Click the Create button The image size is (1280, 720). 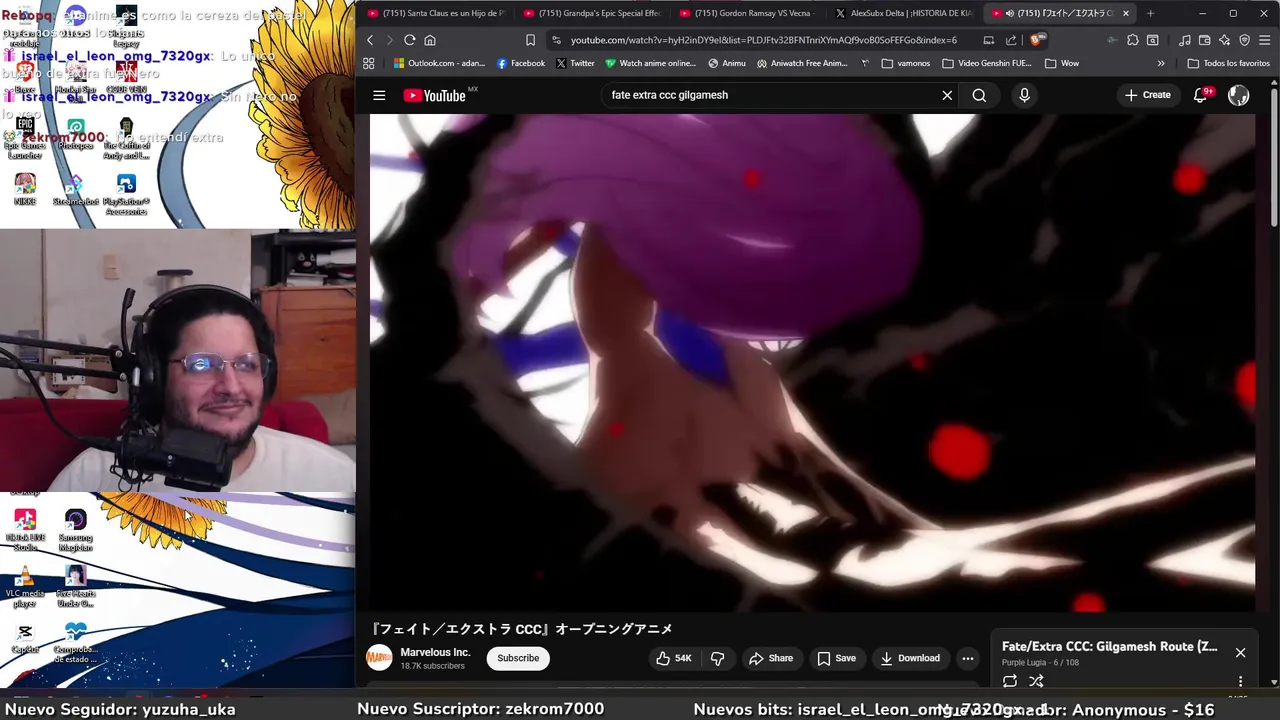coord(1147,95)
